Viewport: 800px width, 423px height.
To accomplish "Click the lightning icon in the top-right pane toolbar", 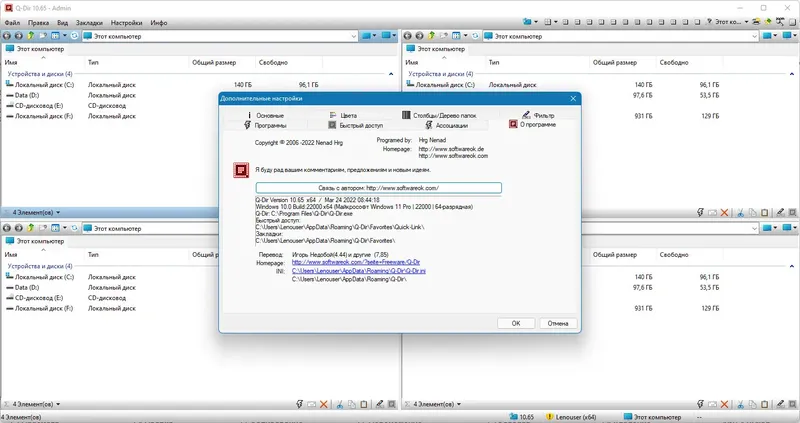I will [700, 212].
